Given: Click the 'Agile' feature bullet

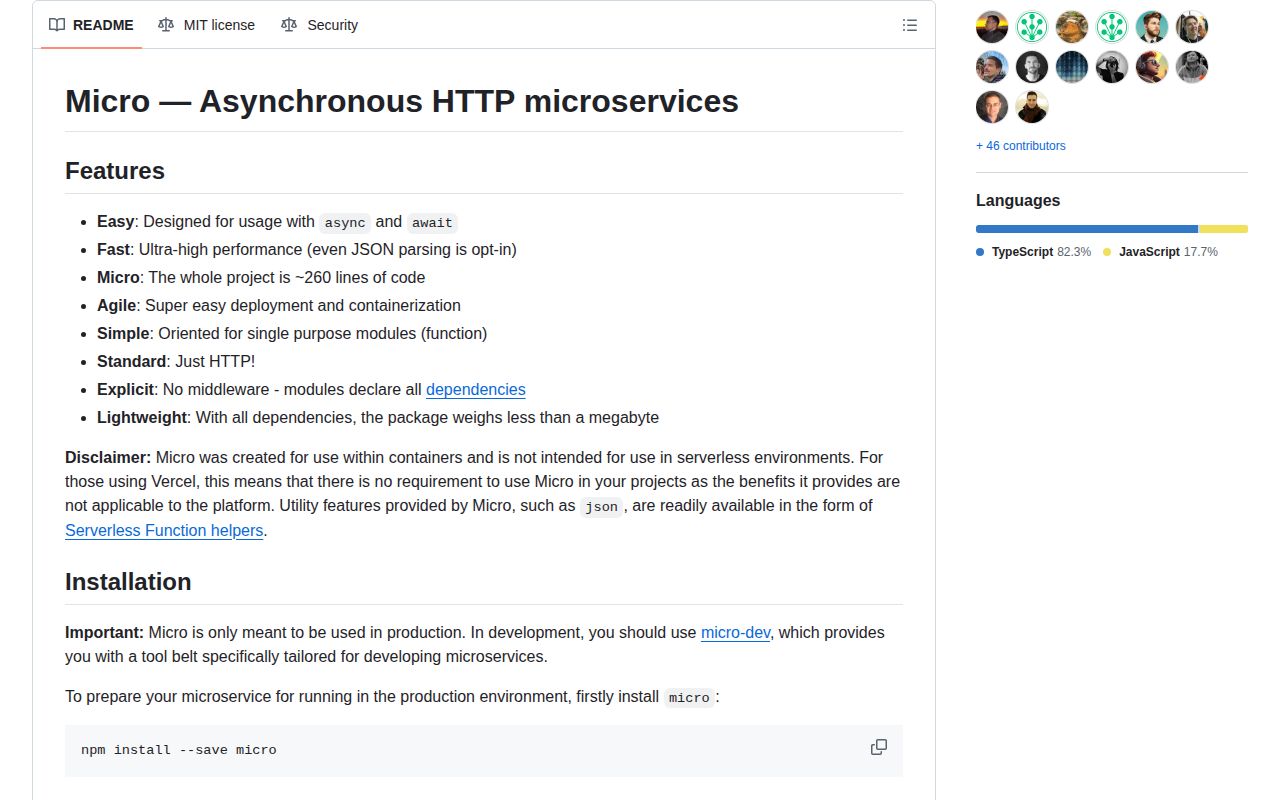Looking at the screenshot, I should pos(279,306).
